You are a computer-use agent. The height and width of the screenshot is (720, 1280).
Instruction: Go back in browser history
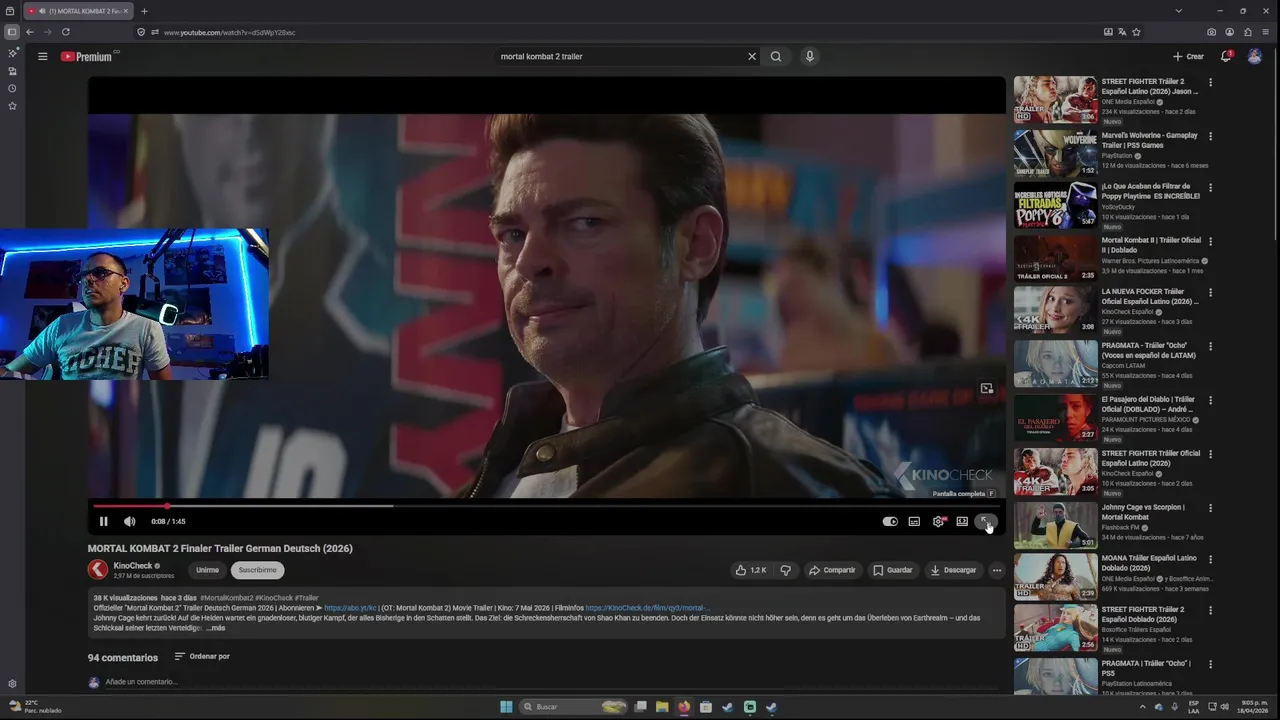click(x=29, y=32)
